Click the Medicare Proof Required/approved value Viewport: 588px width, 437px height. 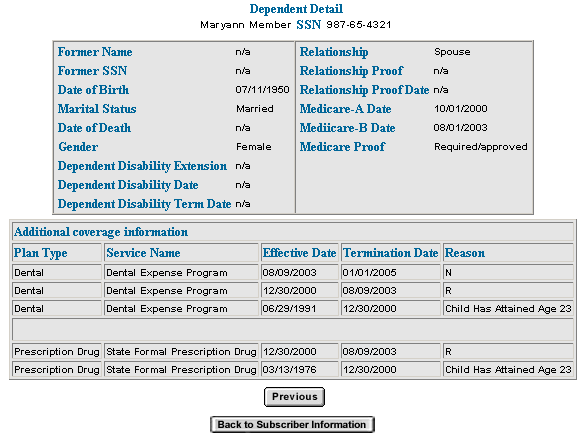tap(481, 147)
